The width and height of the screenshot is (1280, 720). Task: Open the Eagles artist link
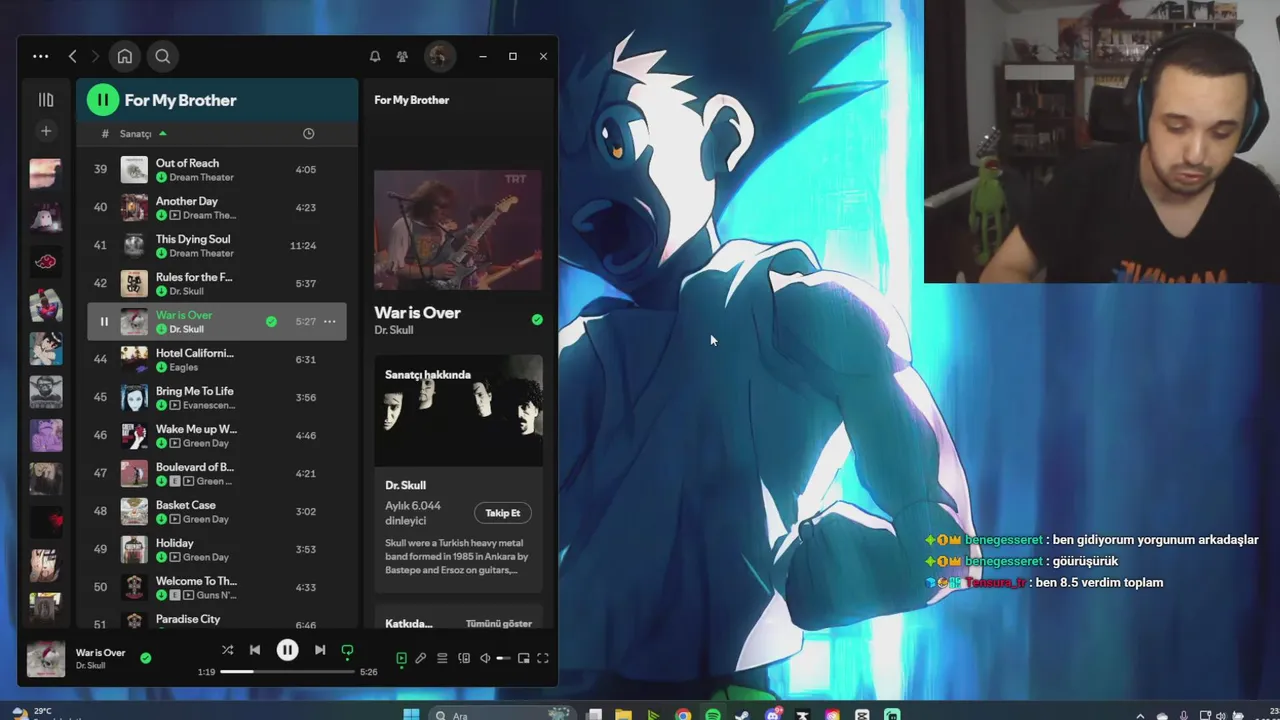(184, 367)
